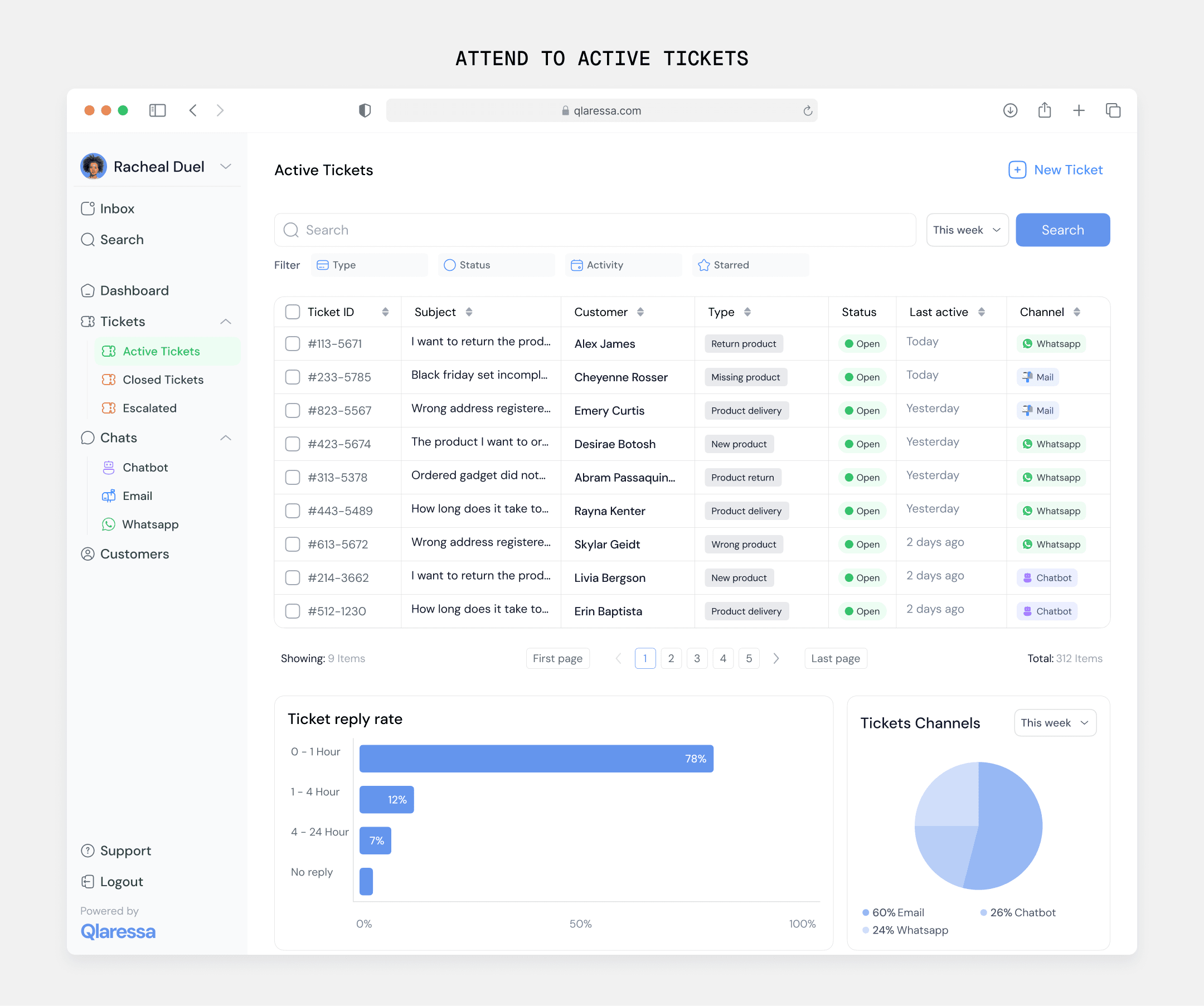Click the 60% Email legend dot
Viewport: 1204px width, 1006px height.
(x=866, y=912)
